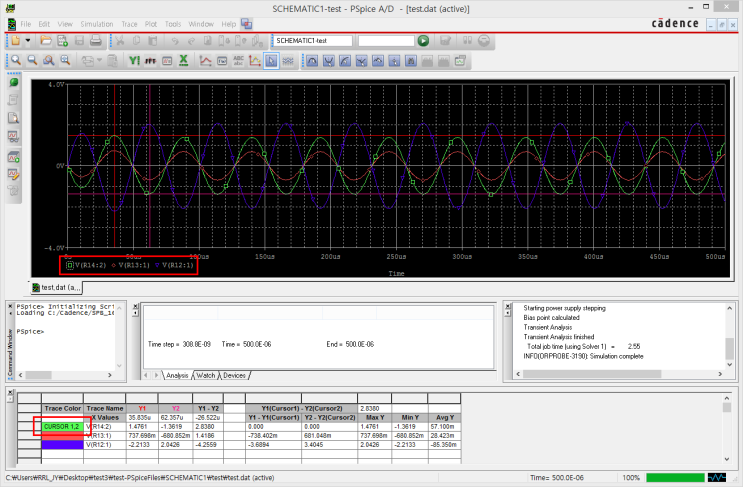Switch to the Watch tab

click(x=206, y=375)
